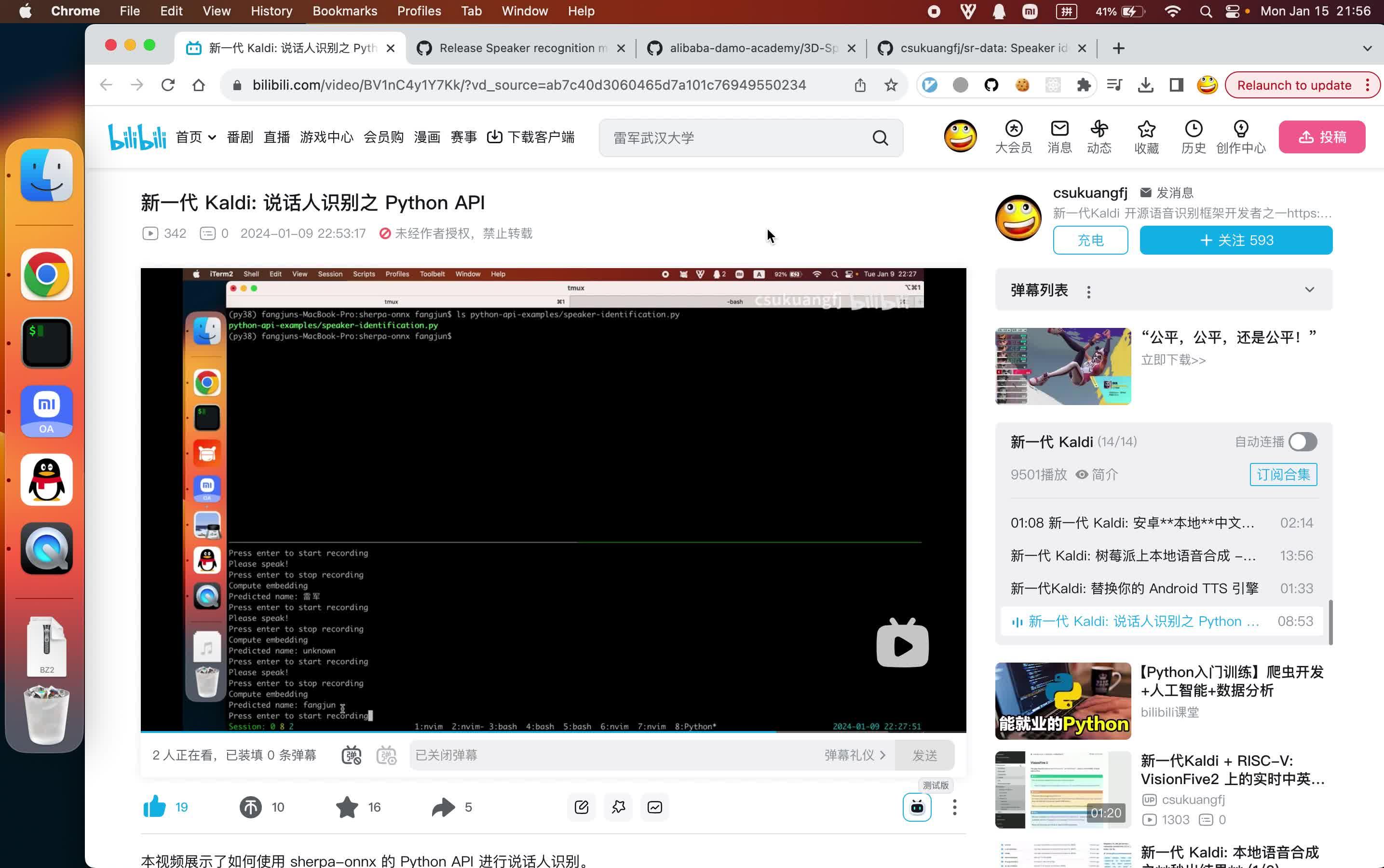Open QQ from the Dock

tap(46, 480)
